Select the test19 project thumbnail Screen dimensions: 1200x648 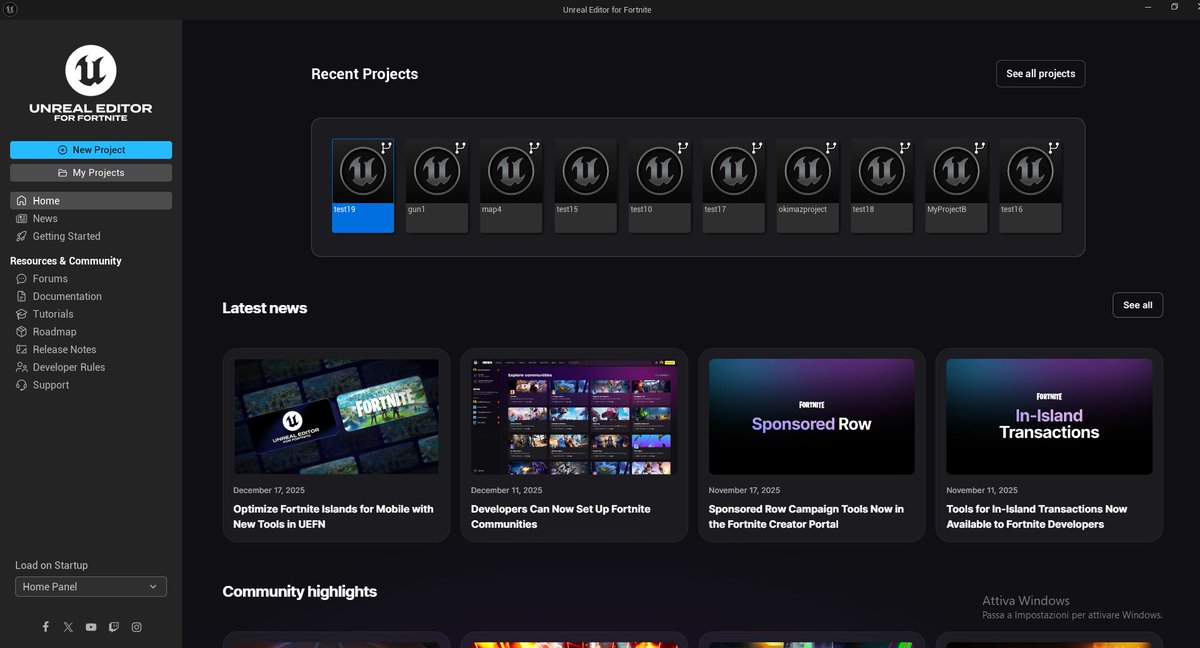363,186
